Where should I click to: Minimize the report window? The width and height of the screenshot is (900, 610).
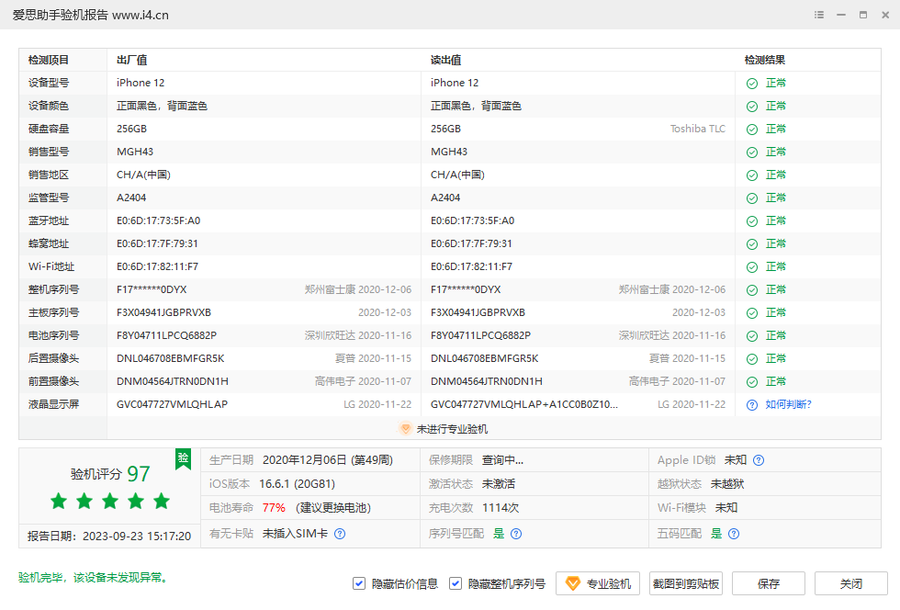pos(841,15)
